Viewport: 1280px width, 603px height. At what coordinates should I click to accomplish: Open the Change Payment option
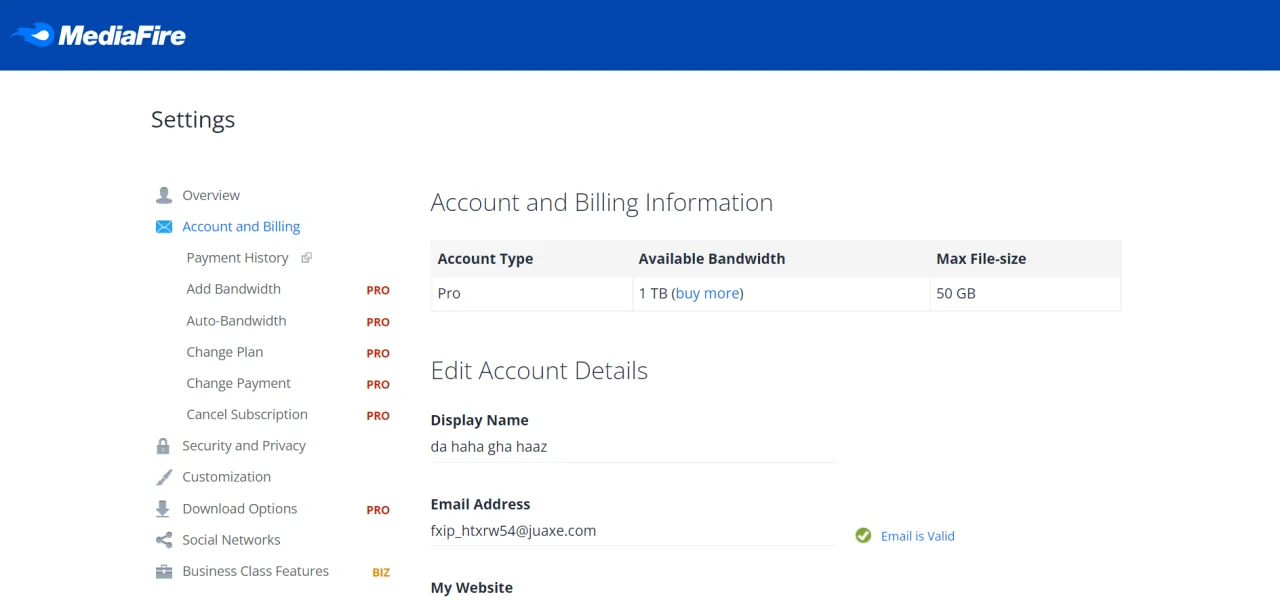[x=238, y=383]
